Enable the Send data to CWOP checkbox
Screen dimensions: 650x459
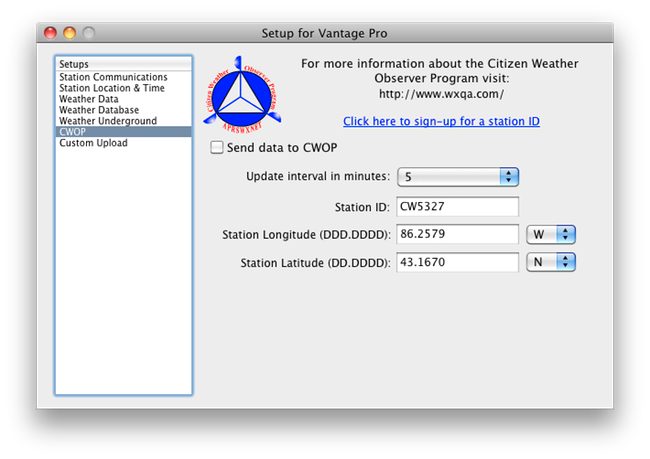tap(217, 147)
